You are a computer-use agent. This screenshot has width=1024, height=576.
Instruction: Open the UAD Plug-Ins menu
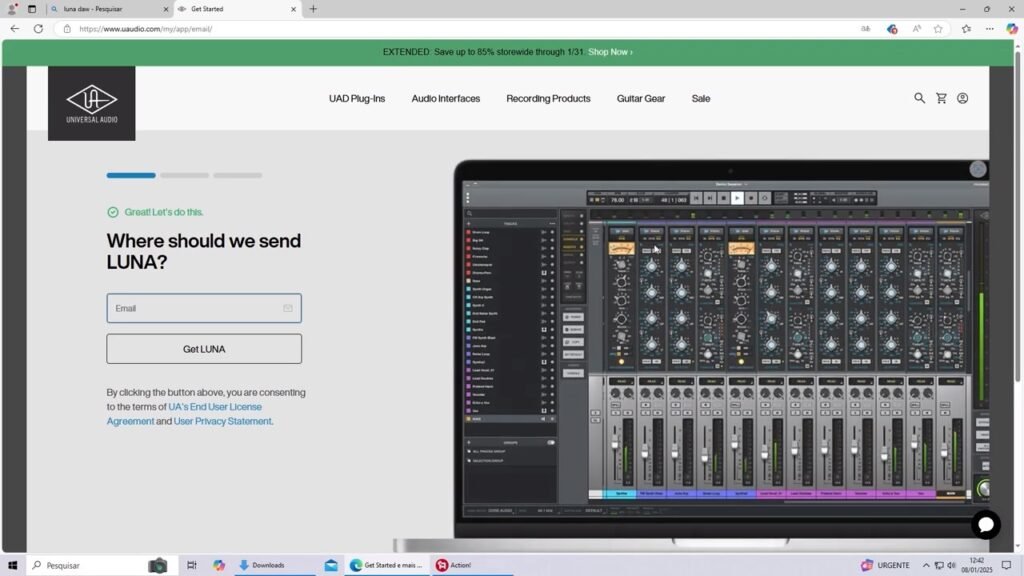click(357, 99)
